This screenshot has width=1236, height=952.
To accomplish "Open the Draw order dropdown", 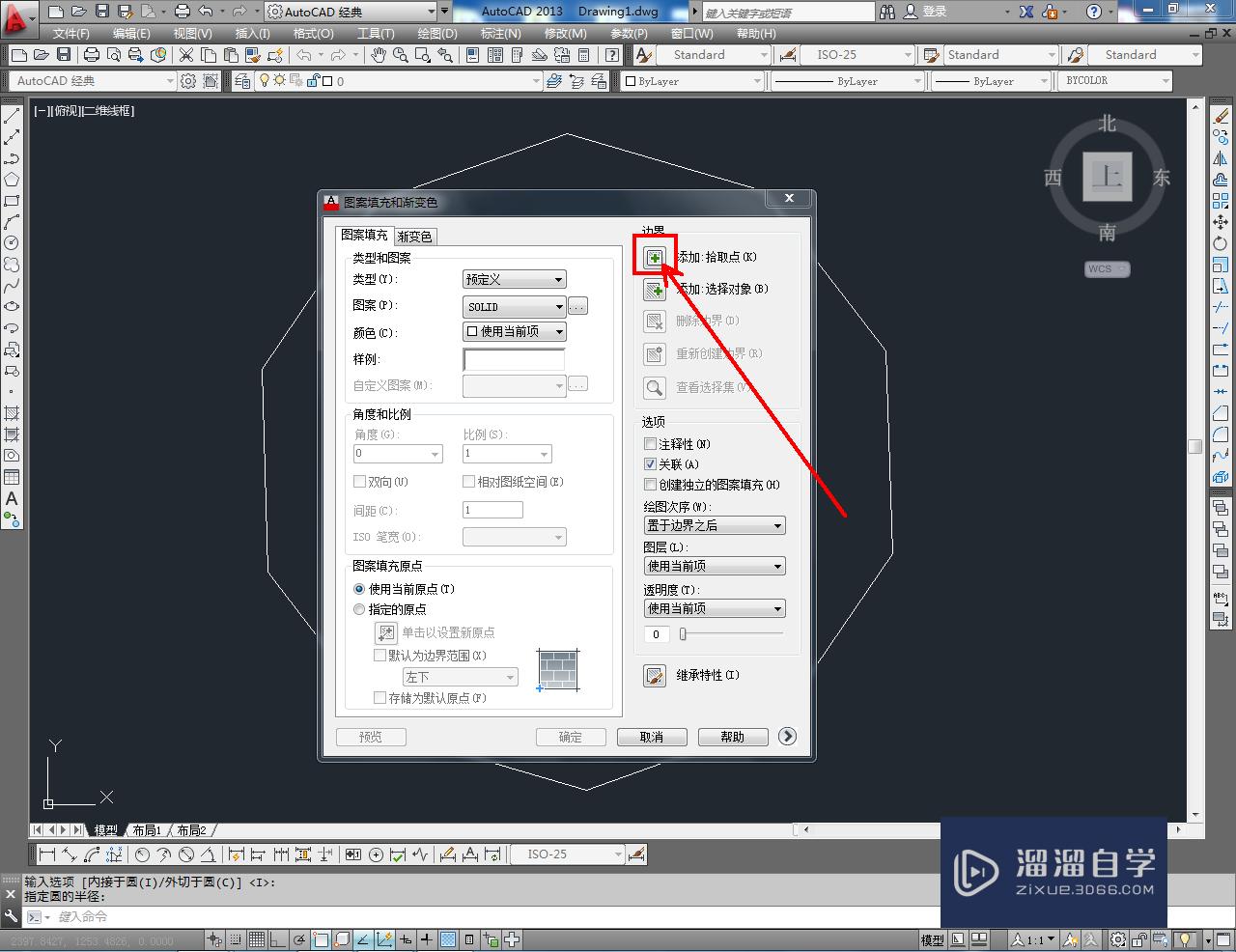I will click(x=715, y=525).
